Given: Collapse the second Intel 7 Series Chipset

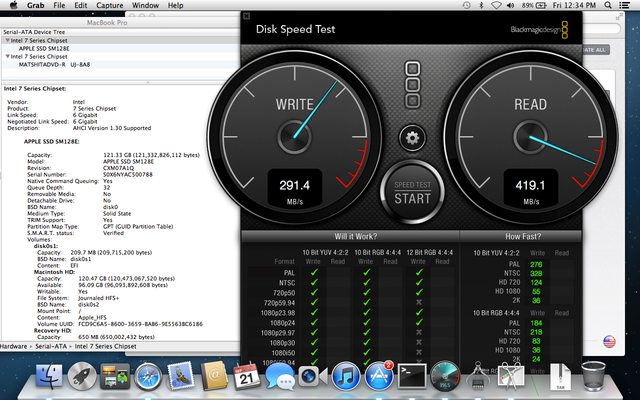Looking at the screenshot, I should 7,56.
